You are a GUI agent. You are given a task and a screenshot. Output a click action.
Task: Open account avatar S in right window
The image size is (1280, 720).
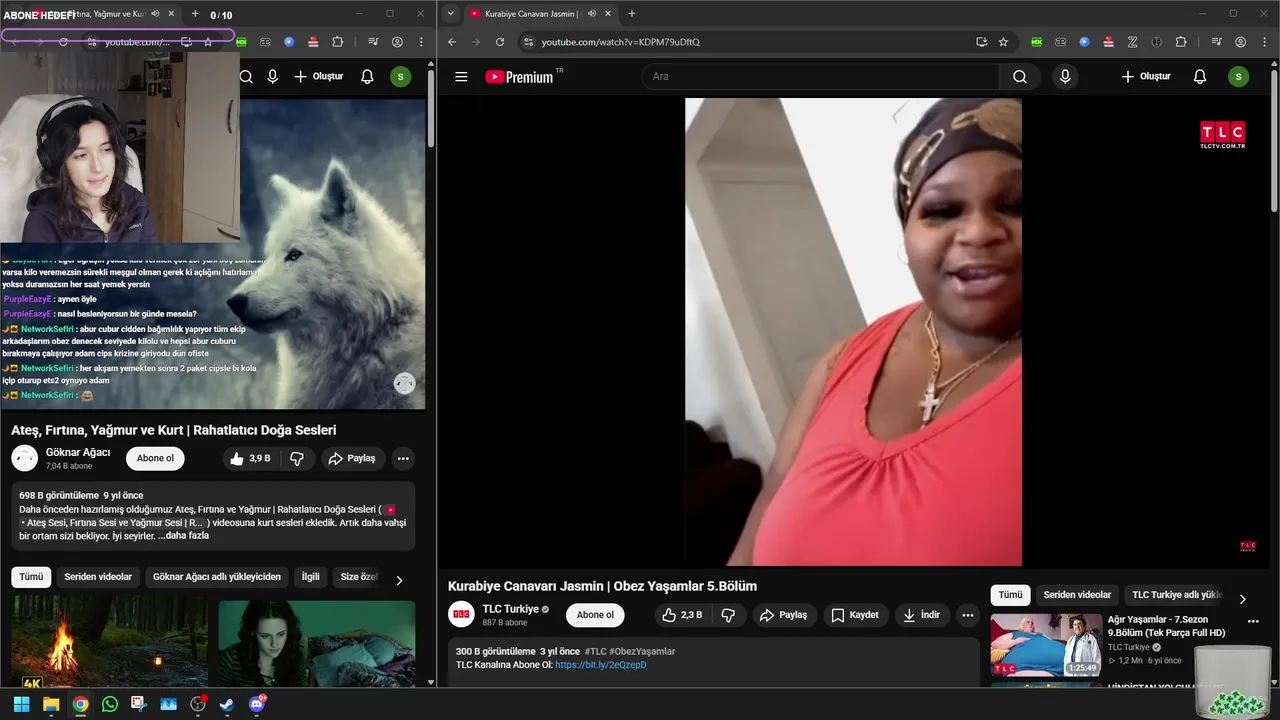[x=1238, y=77]
